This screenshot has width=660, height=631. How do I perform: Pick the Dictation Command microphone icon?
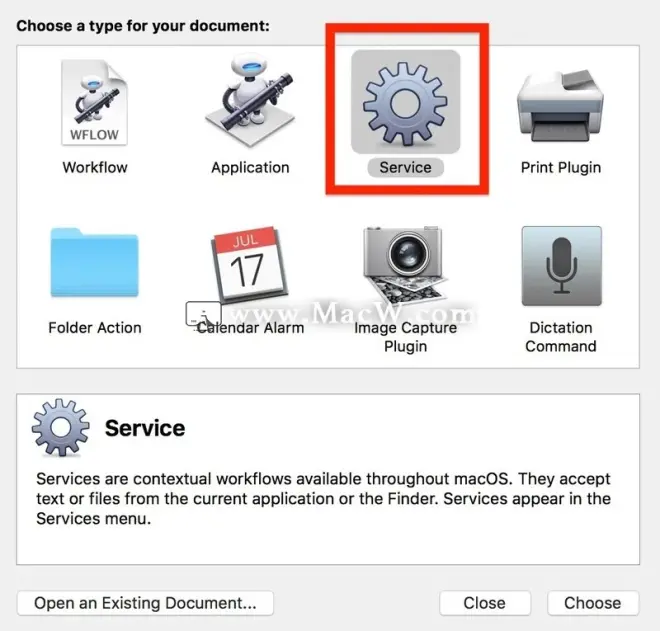tap(562, 266)
